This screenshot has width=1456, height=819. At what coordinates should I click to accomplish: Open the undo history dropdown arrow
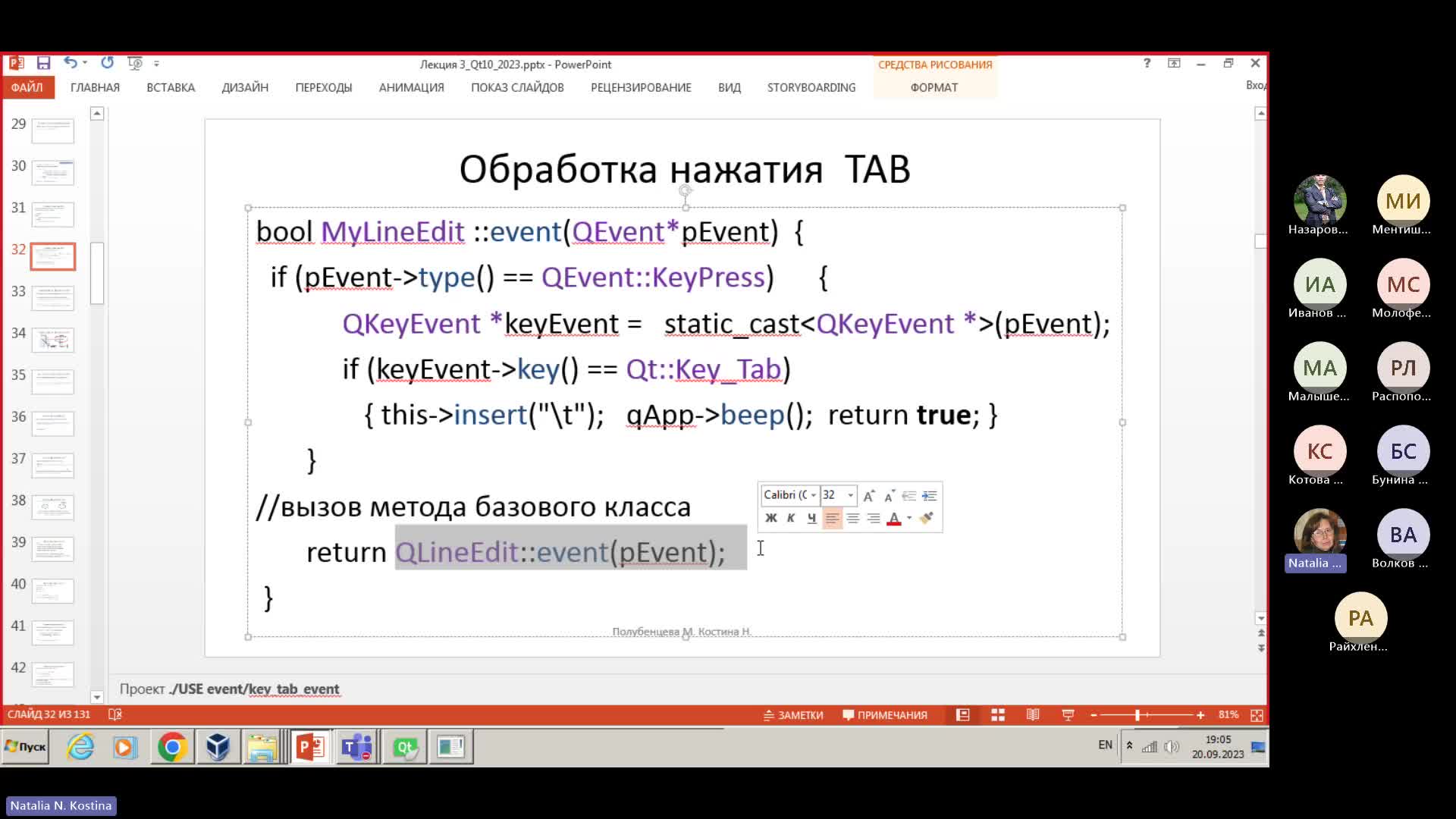point(85,63)
